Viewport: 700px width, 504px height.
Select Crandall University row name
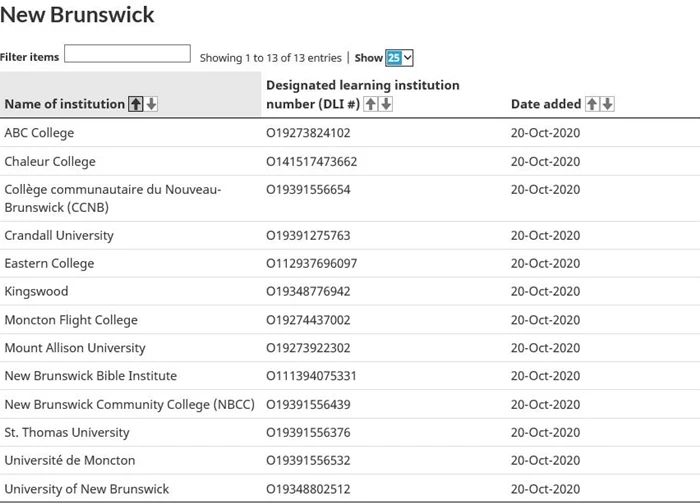pos(59,235)
